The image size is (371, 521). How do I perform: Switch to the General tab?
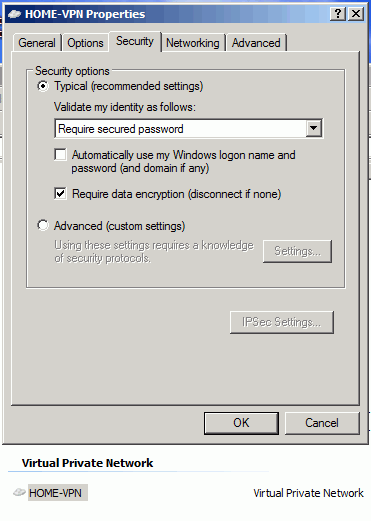pos(37,43)
